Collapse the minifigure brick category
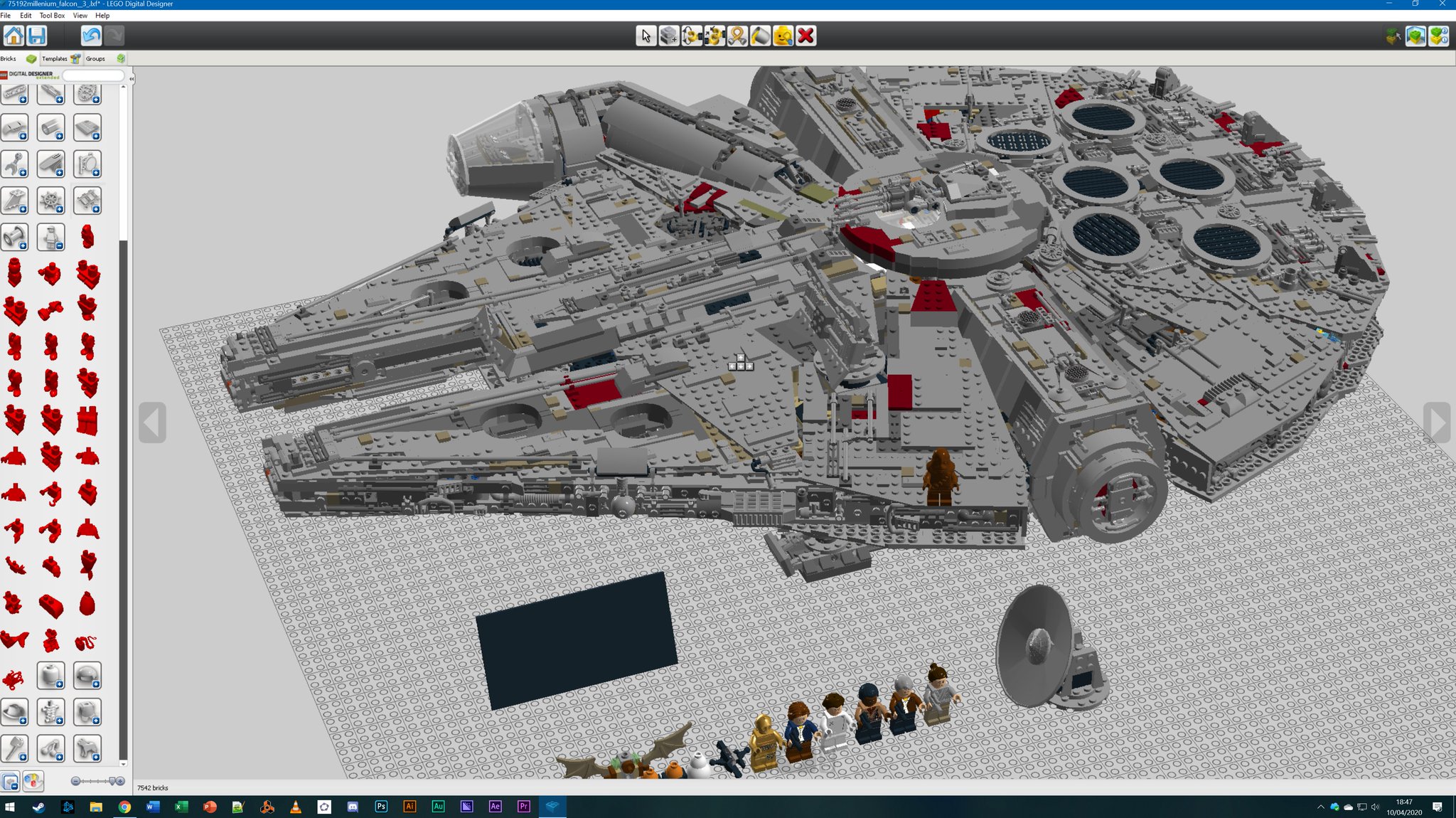 50,237
